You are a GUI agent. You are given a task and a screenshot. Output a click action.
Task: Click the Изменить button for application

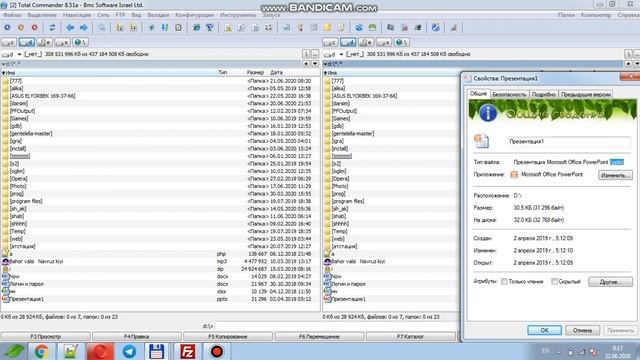616,175
